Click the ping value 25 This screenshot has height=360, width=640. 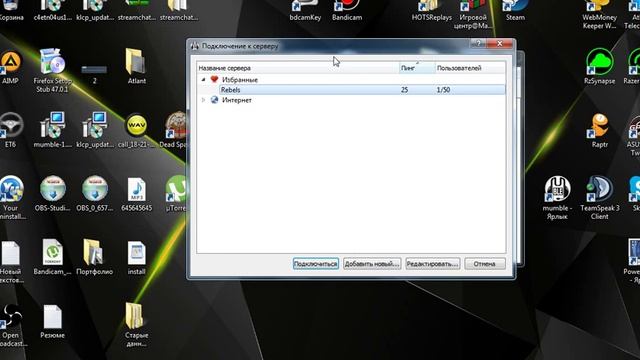point(404,90)
